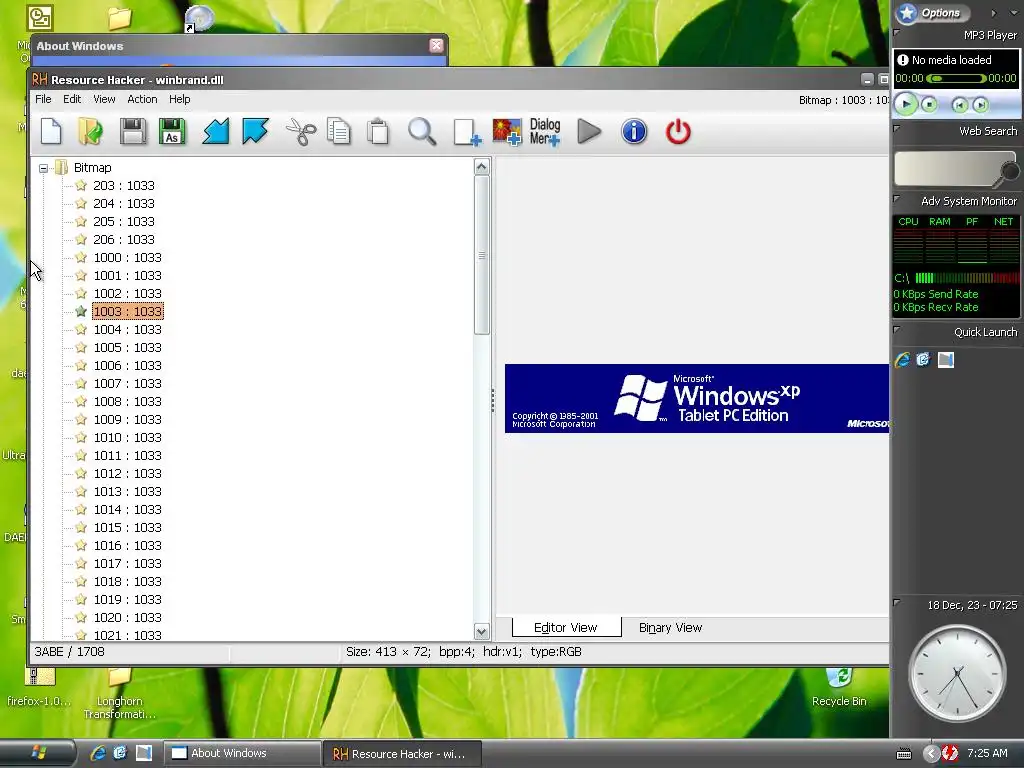The height and width of the screenshot is (768, 1024).
Task: Select bitmap resource 1012 : 1033
Action: (x=127, y=473)
